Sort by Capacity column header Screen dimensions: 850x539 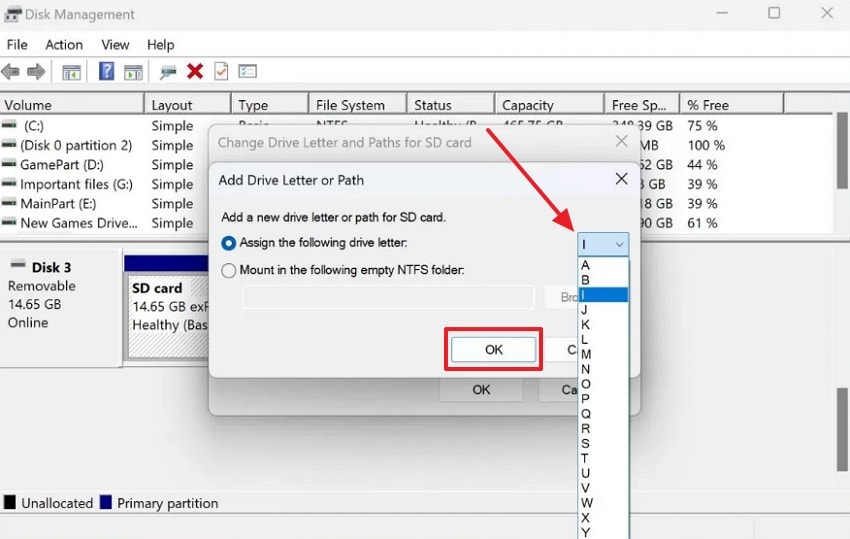pos(549,105)
